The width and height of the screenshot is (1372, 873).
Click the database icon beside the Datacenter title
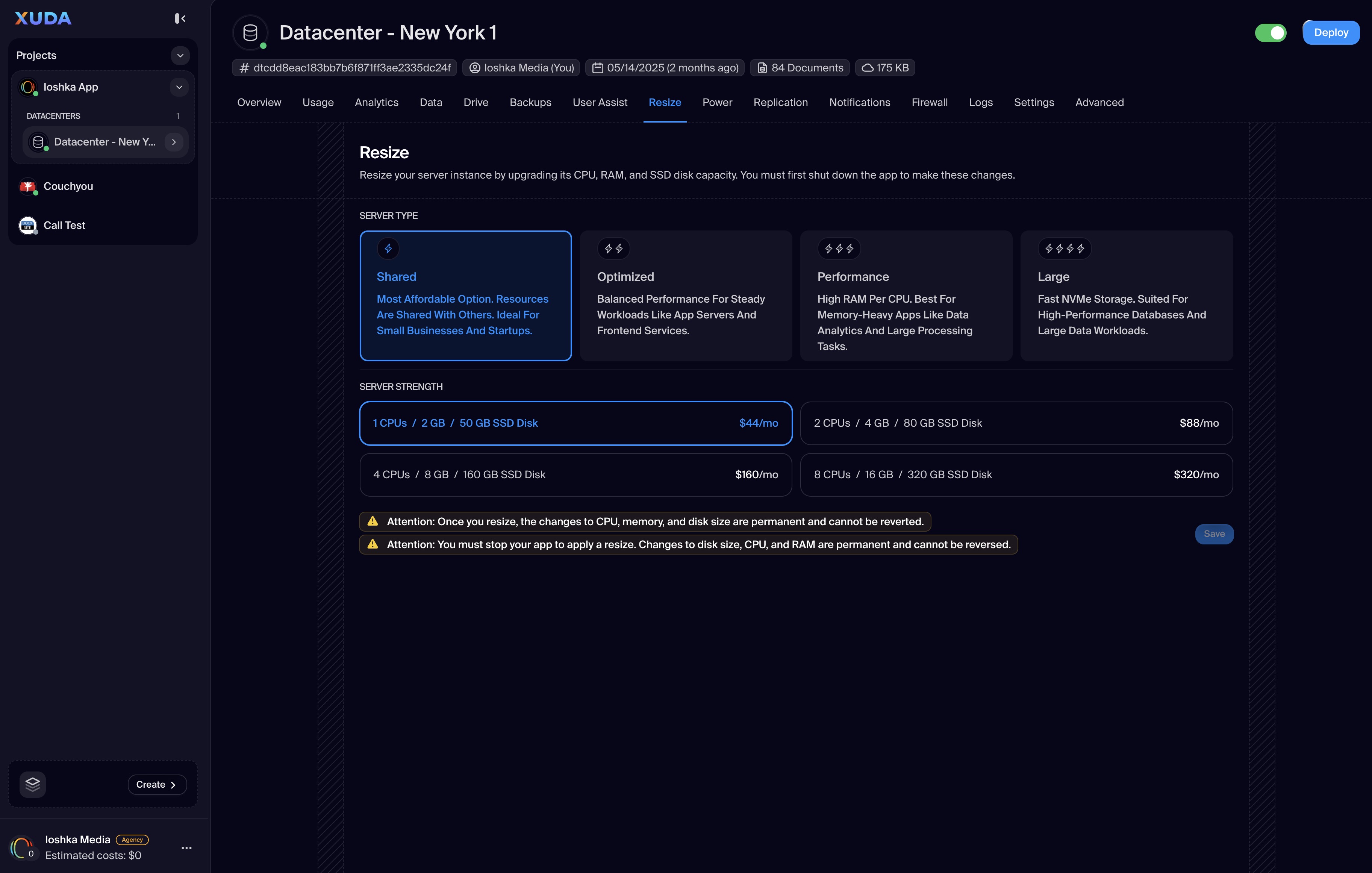(x=250, y=33)
